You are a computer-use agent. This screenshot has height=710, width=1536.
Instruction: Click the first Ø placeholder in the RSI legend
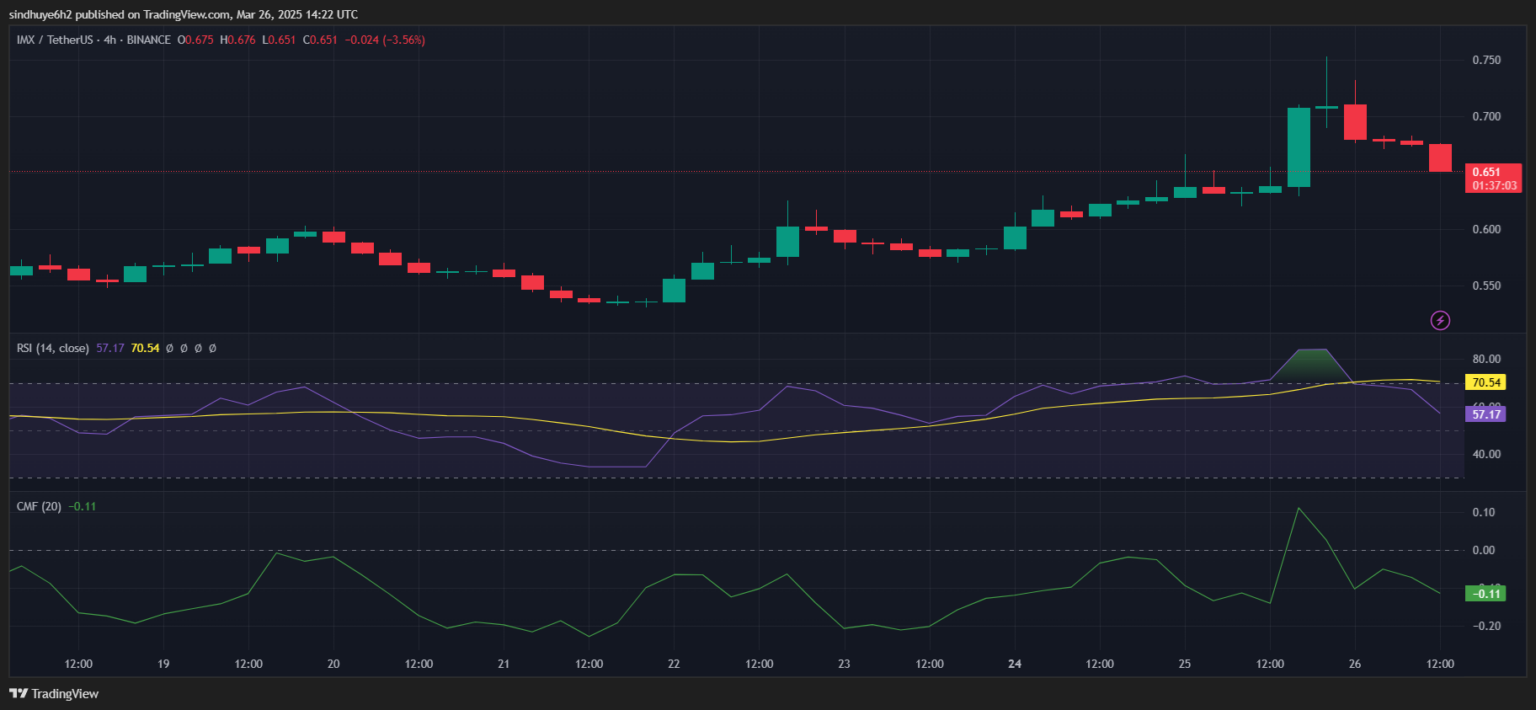point(172,348)
